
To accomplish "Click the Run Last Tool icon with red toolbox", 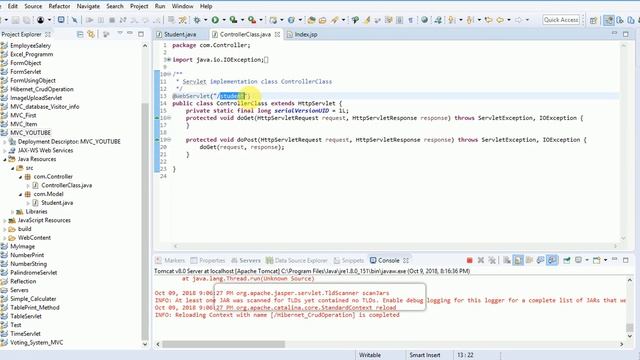I will [x=252, y=20].
